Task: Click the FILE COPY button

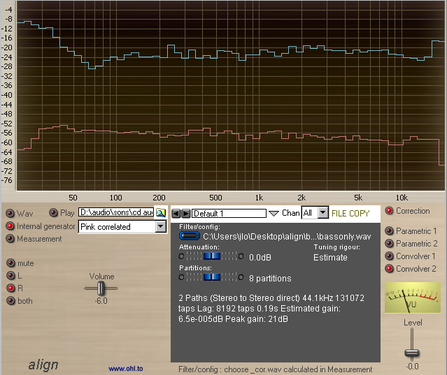Action: pyautogui.click(x=350, y=213)
